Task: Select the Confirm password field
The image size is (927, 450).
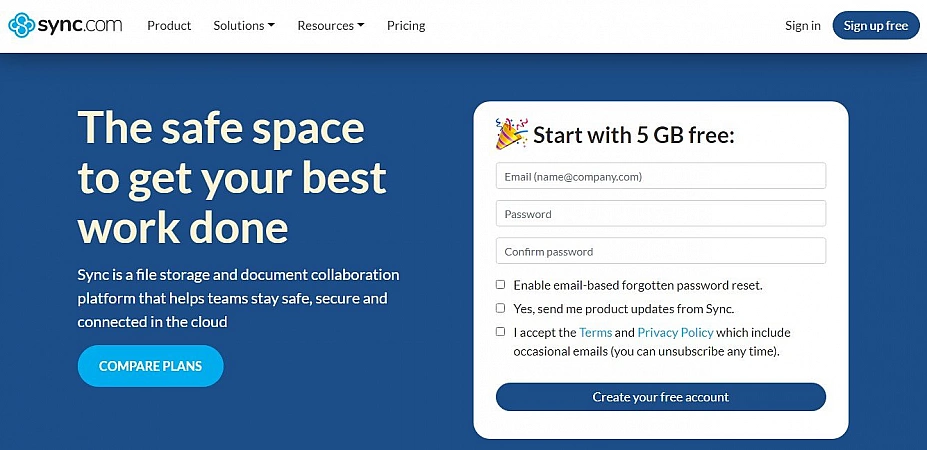Action: 660,251
